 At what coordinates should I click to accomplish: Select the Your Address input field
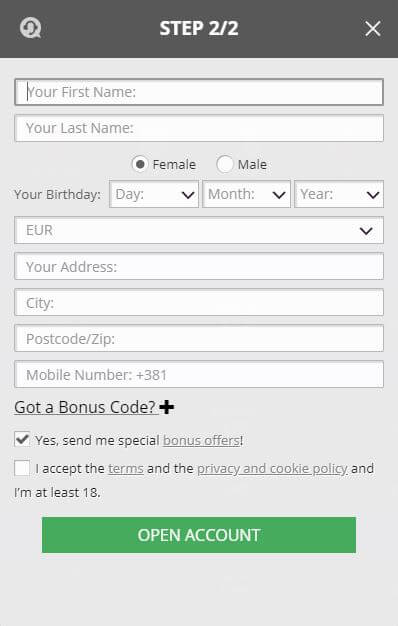[x=199, y=266]
